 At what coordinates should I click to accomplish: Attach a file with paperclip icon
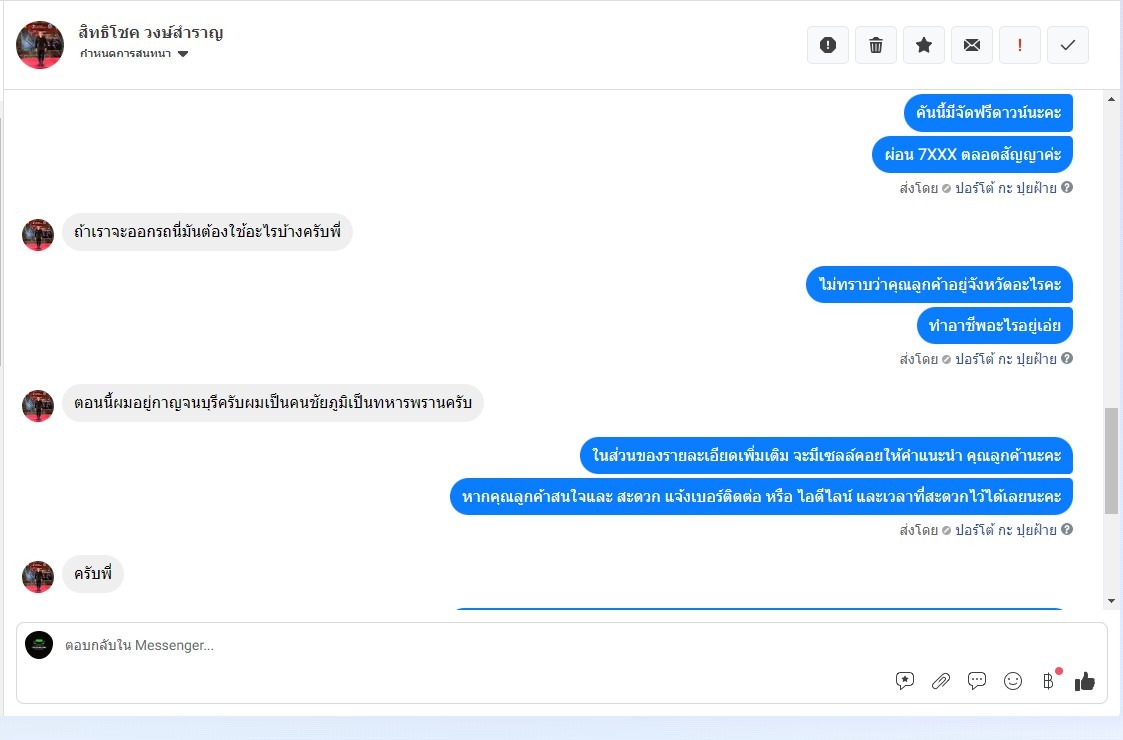940,681
